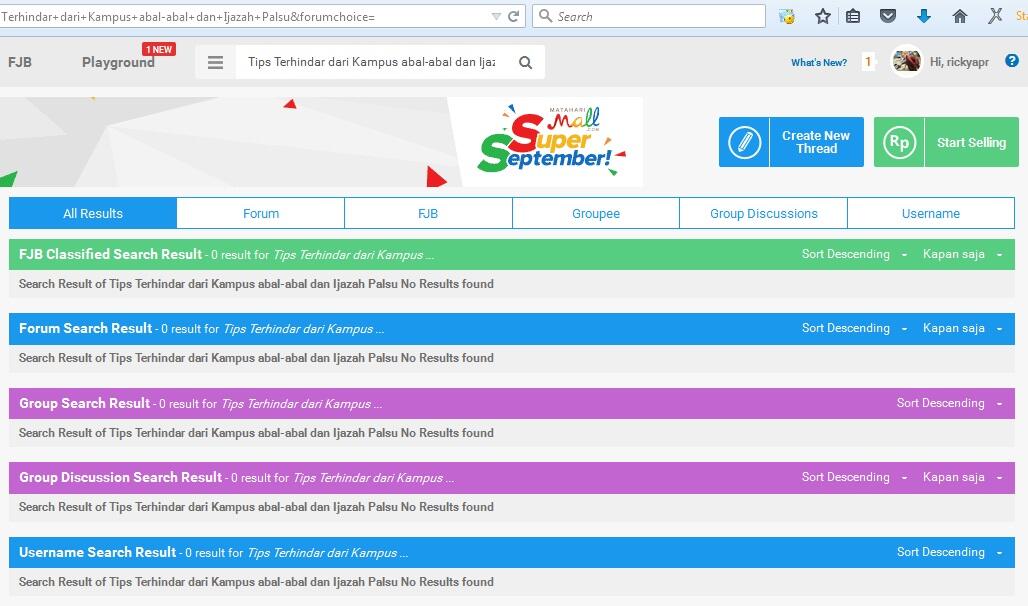Viewport: 1028px width, 606px height.
Task: Switch to the Groupee tab
Action: [596, 213]
